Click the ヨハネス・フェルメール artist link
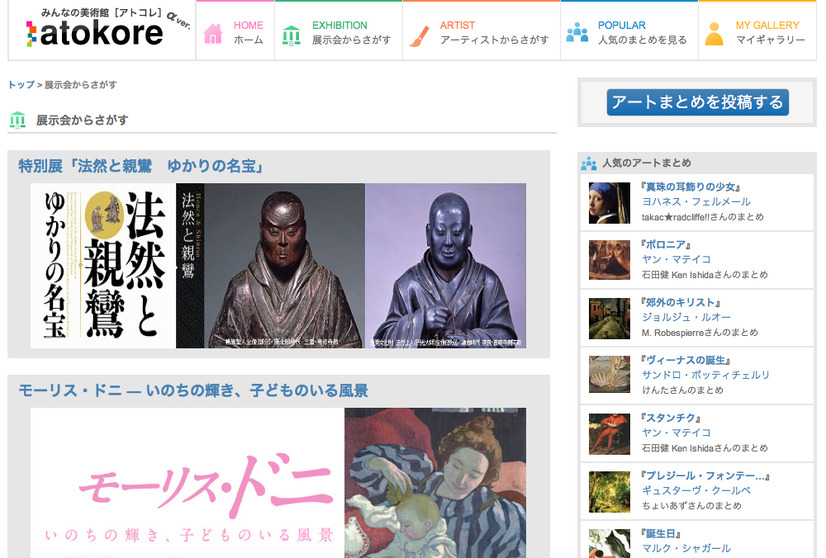This screenshot has width=826, height=558. pyautogui.click(x=696, y=202)
